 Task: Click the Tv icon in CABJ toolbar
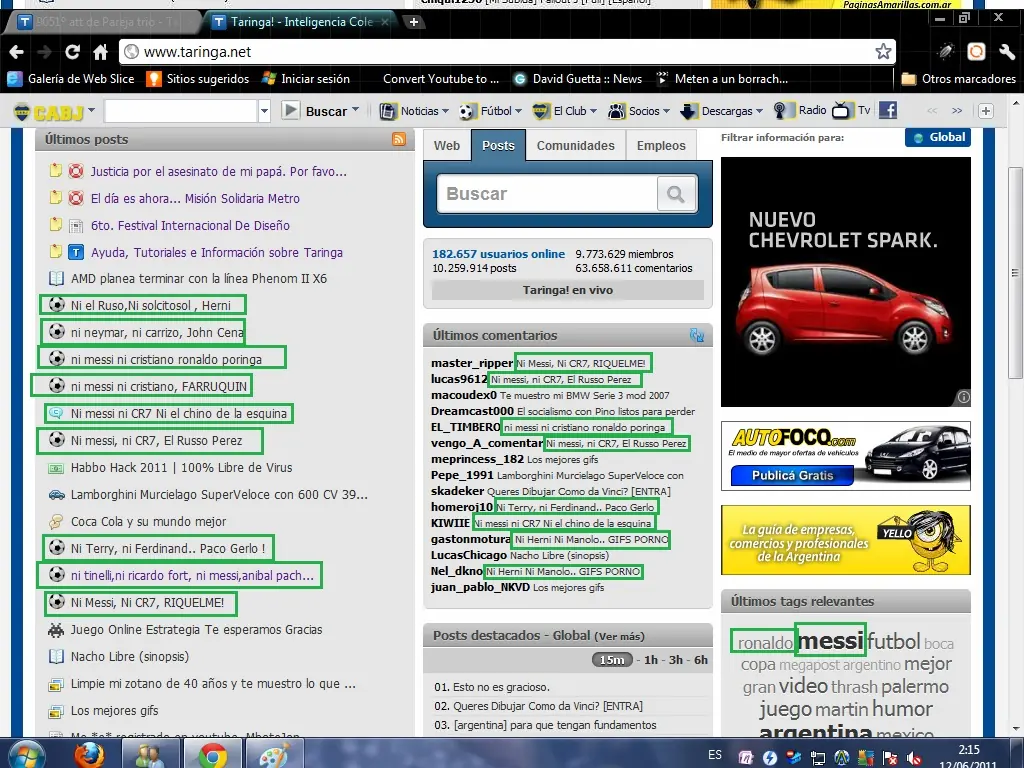(x=852, y=110)
